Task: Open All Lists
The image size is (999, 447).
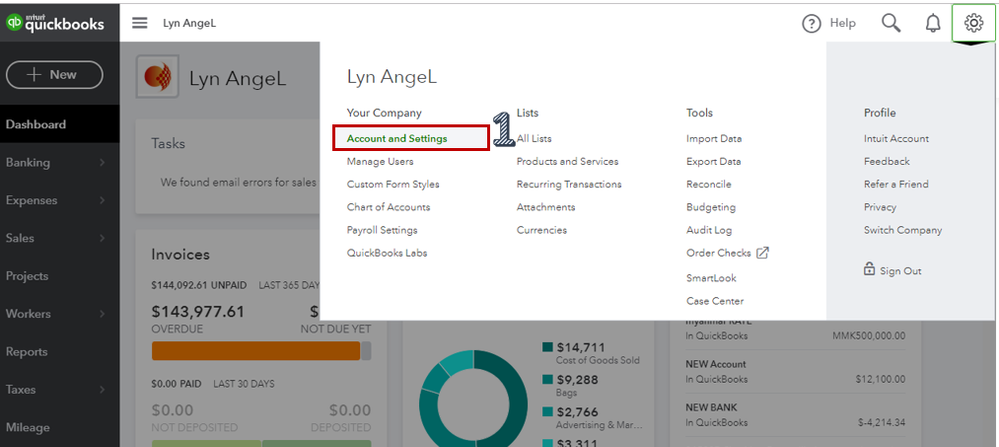Action: pyautogui.click(x=534, y=138)
